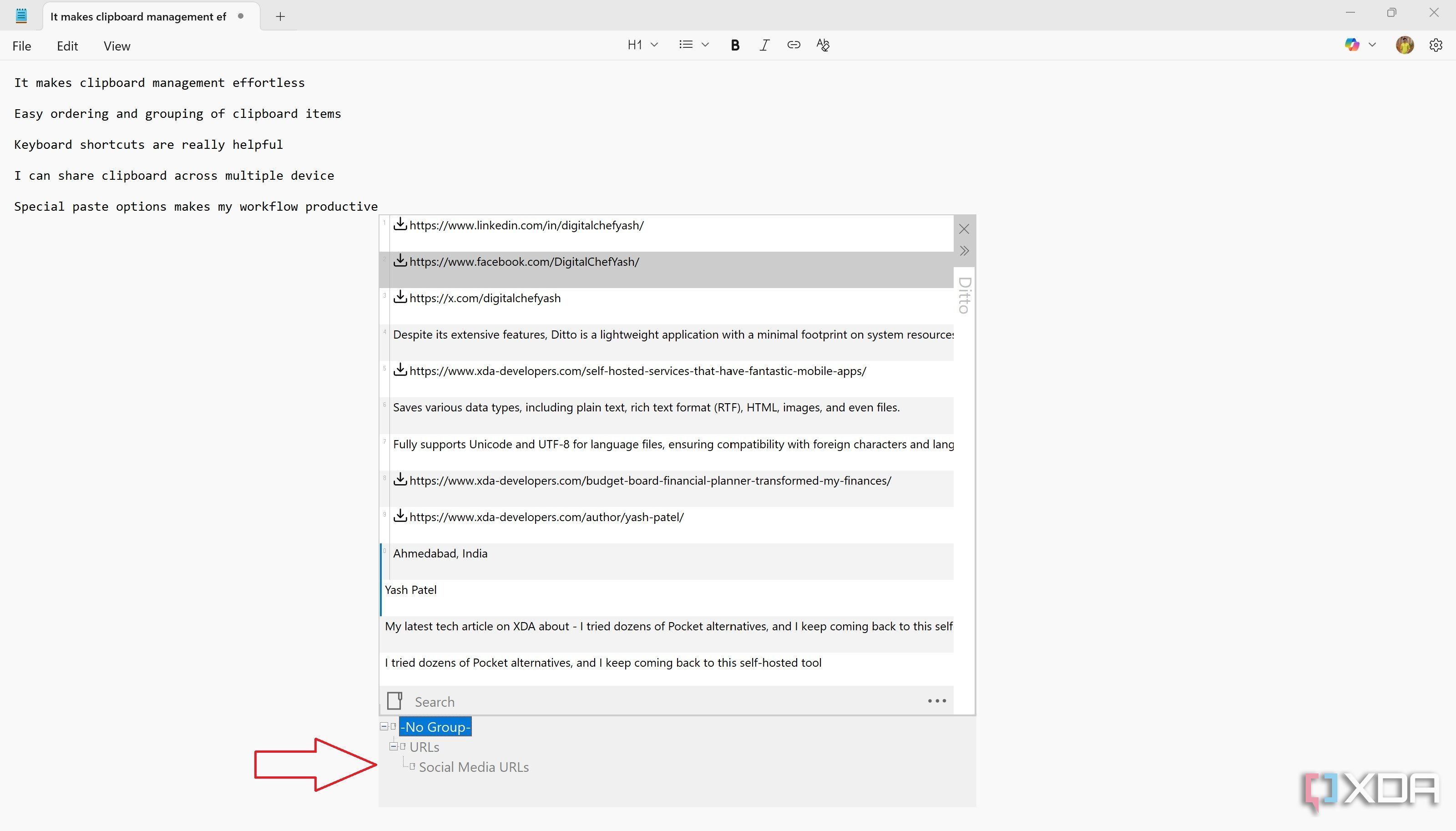Close the Ditto popup window
The height and width of the screenshot is (831, 1456).
click(964, 229)
